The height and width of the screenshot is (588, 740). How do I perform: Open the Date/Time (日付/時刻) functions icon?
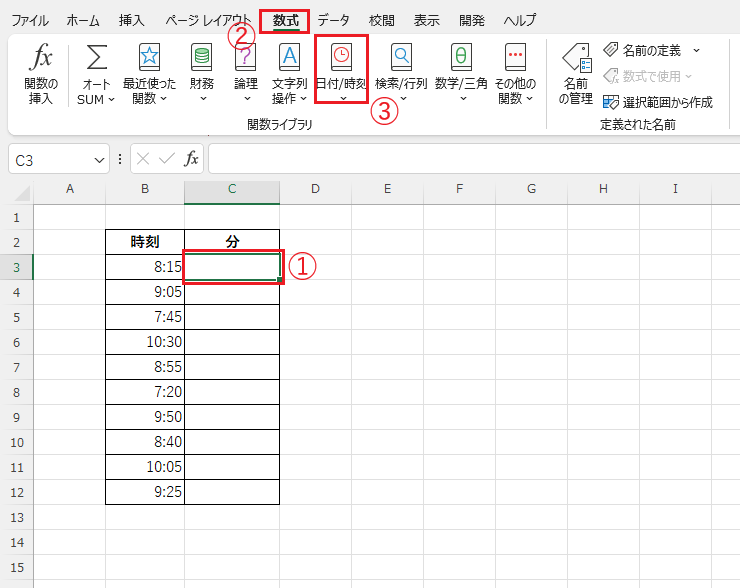[x=341, y=57]
